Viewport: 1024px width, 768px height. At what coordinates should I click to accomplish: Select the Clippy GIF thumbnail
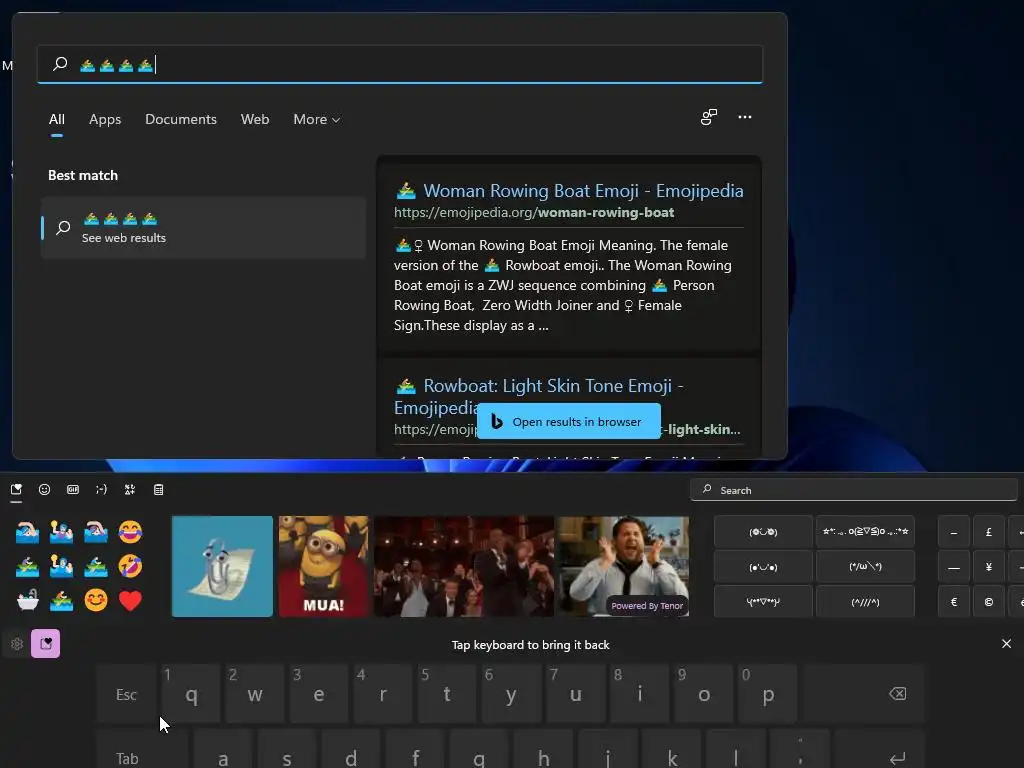coord(222,566)
